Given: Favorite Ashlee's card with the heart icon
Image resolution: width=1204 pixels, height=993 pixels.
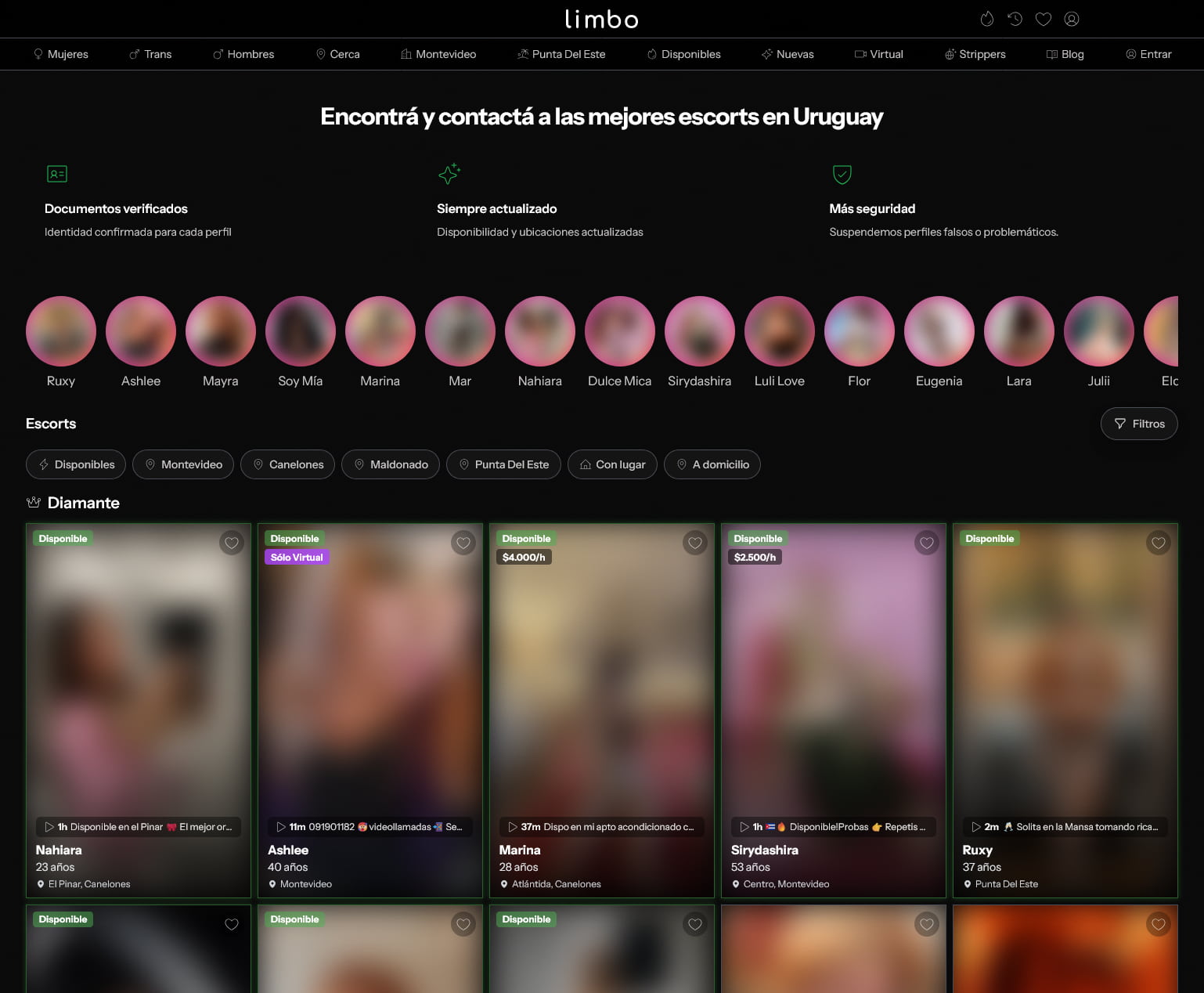Looking at the screenshot, I should pos(463,543).
